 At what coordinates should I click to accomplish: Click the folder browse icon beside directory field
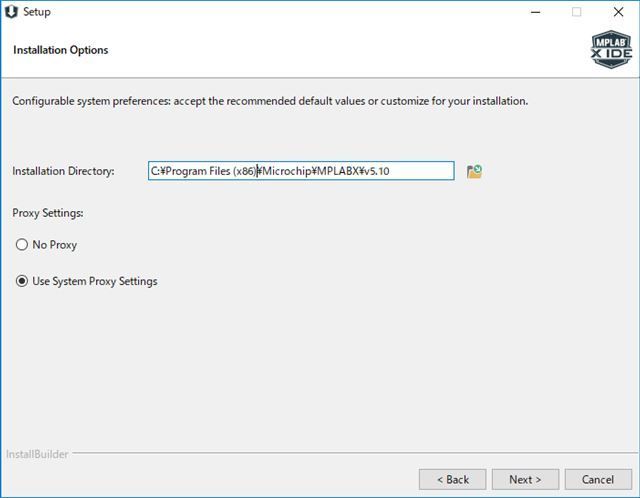click(474, 171)
